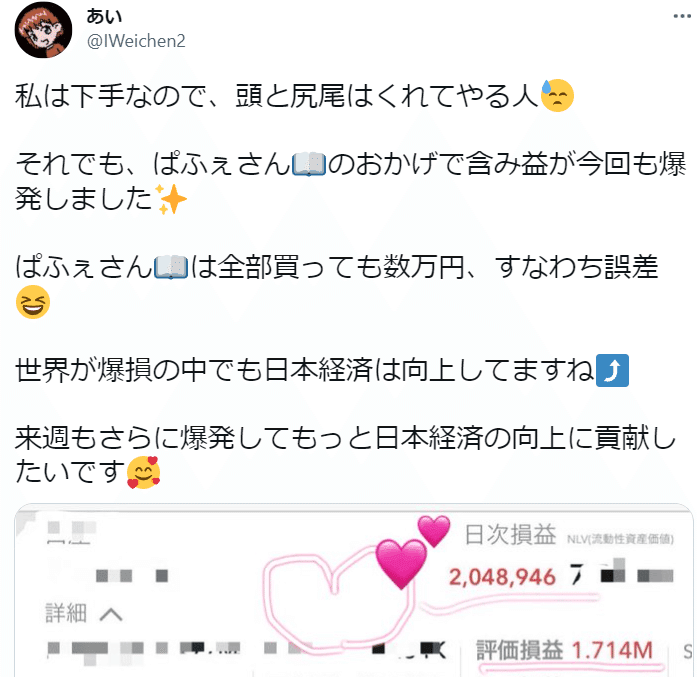Screen dimensions: 697x677
Task: Click the sparkles emoji after 発しました
Action: point(171,199)
